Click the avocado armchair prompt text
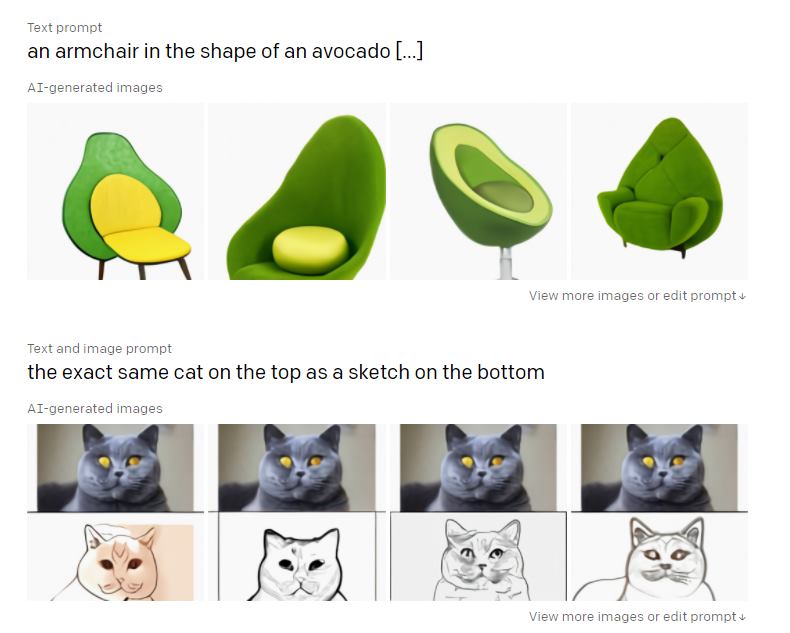 pos(225,51)
